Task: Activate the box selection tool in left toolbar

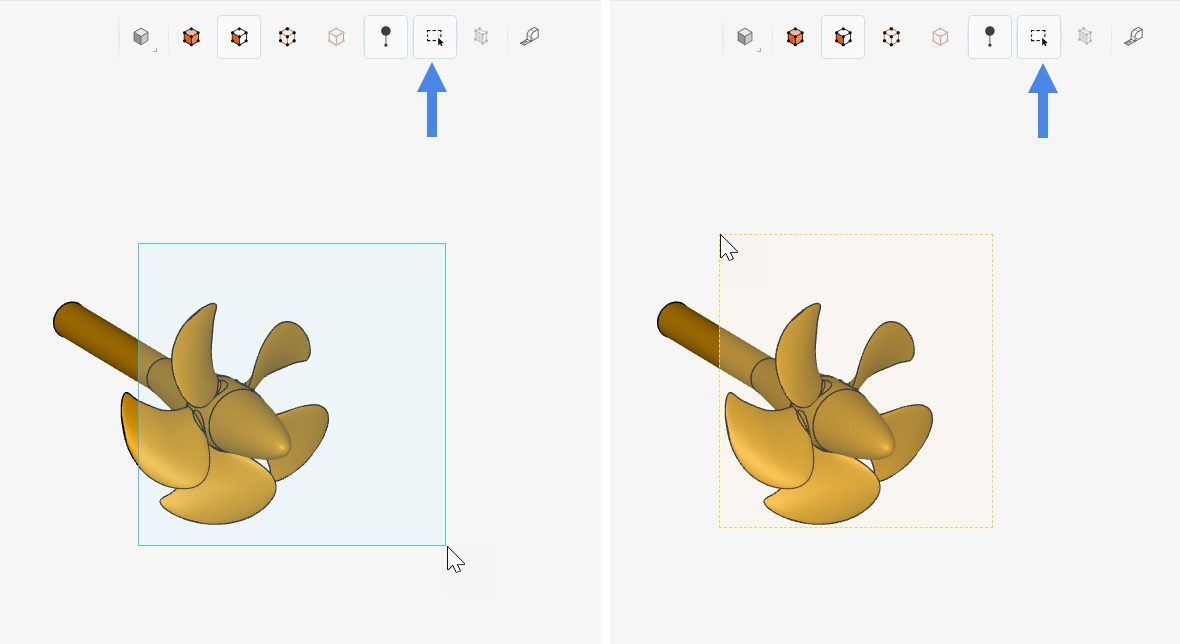Action: point(434,37)
